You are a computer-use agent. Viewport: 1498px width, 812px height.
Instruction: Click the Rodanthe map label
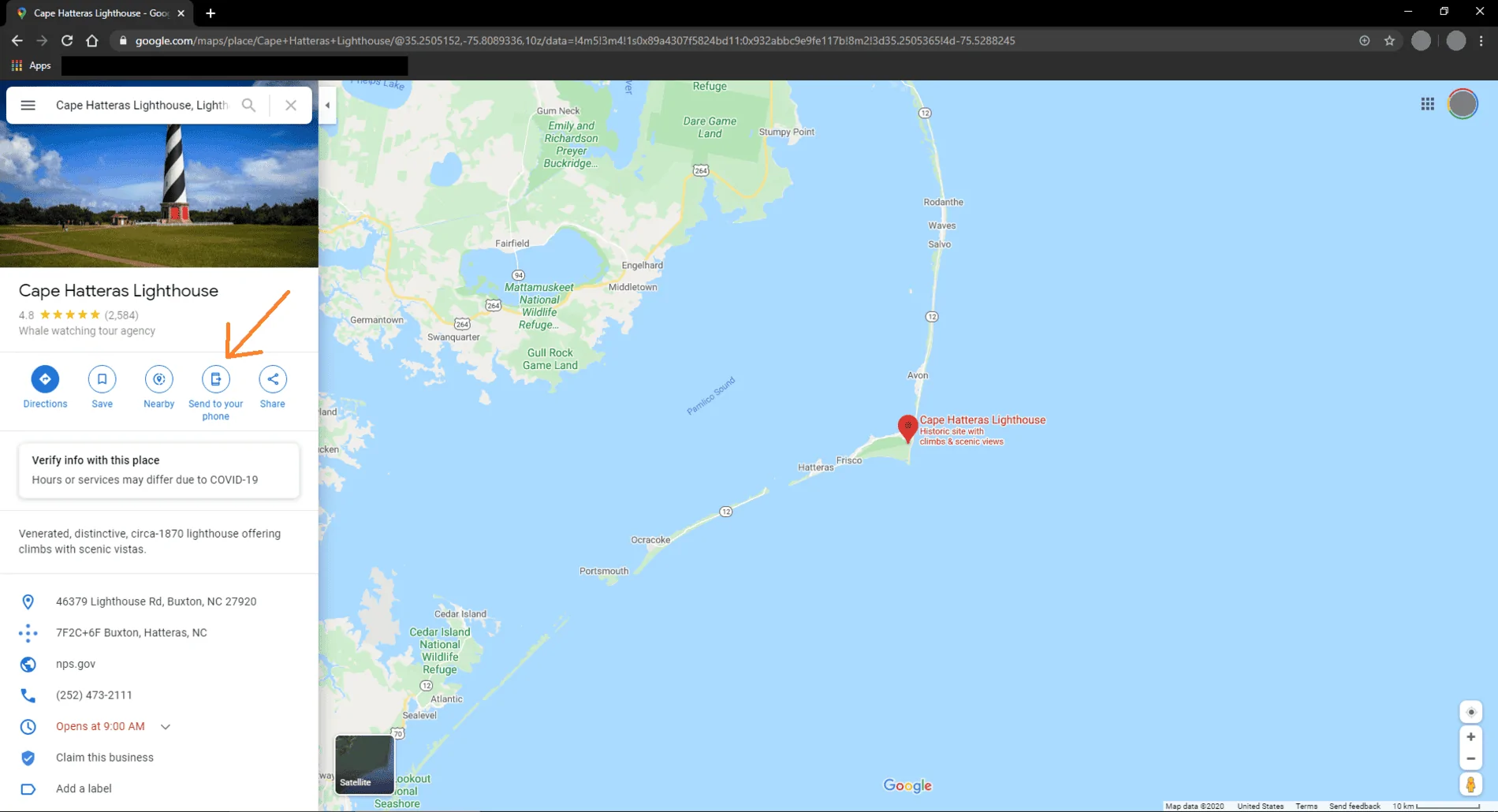(x=943, y=202)
